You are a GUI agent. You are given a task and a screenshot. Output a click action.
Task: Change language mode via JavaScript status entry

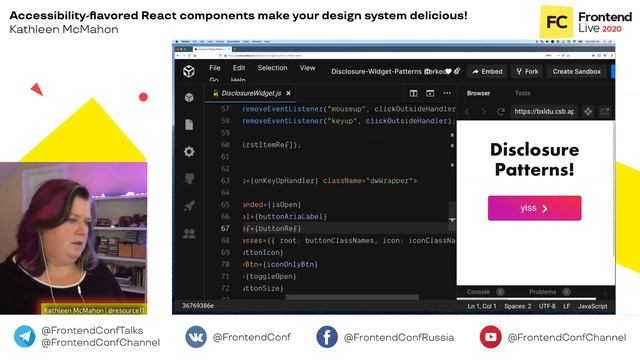pyautogui.click(x=592, y=306)
